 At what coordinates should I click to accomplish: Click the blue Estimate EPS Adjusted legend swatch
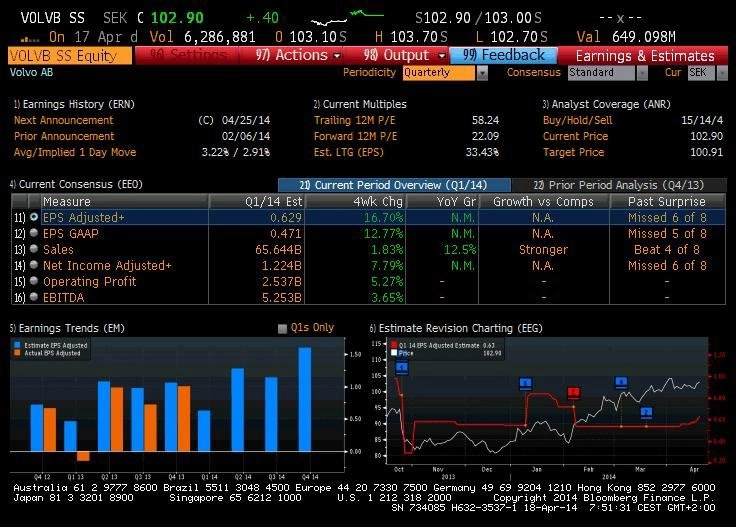click(x=17, y=345)
